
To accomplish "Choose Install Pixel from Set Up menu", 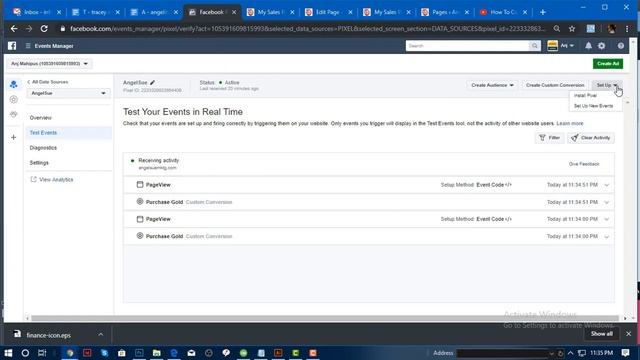I will coord(585,96).
